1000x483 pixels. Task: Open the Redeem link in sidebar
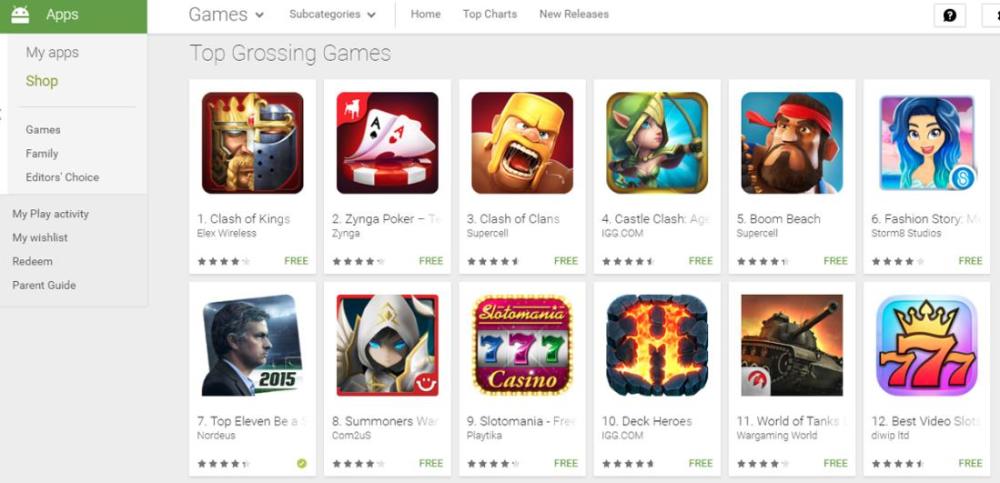click(33, 261)
